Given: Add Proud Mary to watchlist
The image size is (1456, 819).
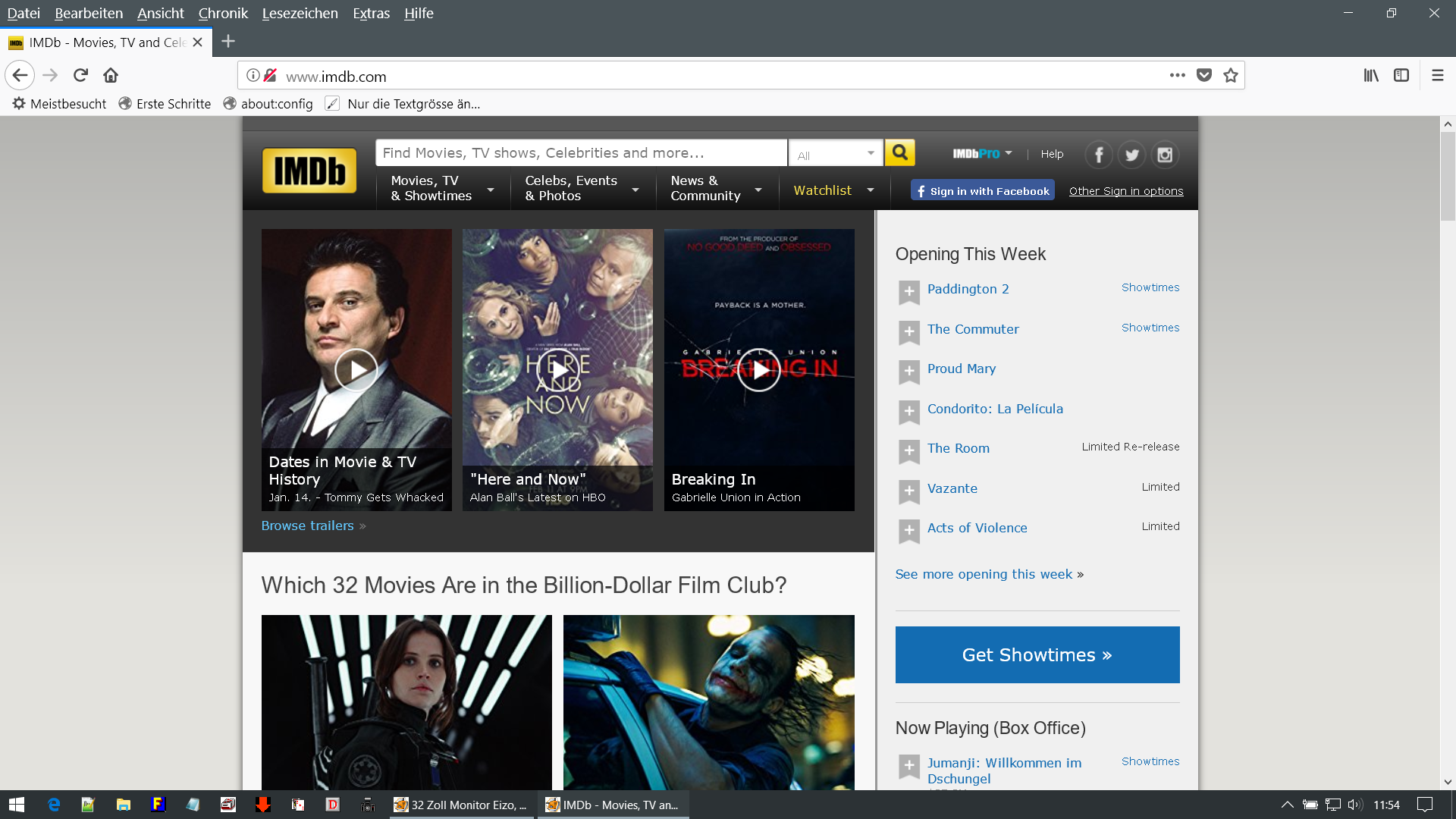Looking at the screenshot, I should pyautogui.click(x=908, y=371).
